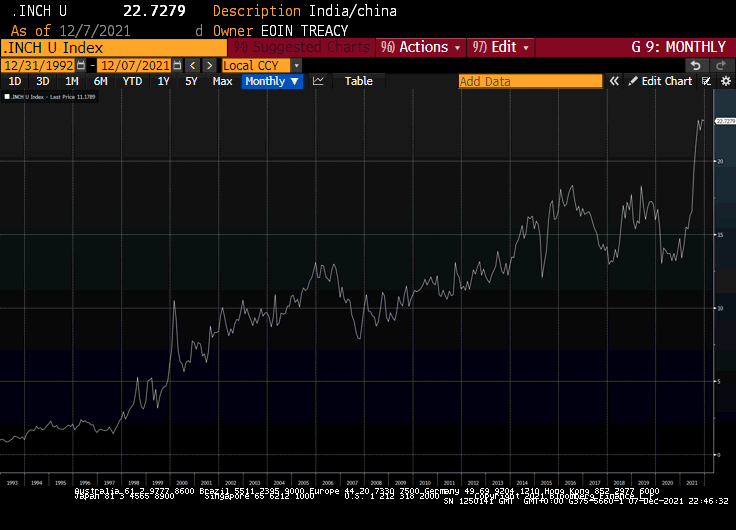736x530 pixels.
Task: Step date range backward with left arrow
Action: click(192, 65)
